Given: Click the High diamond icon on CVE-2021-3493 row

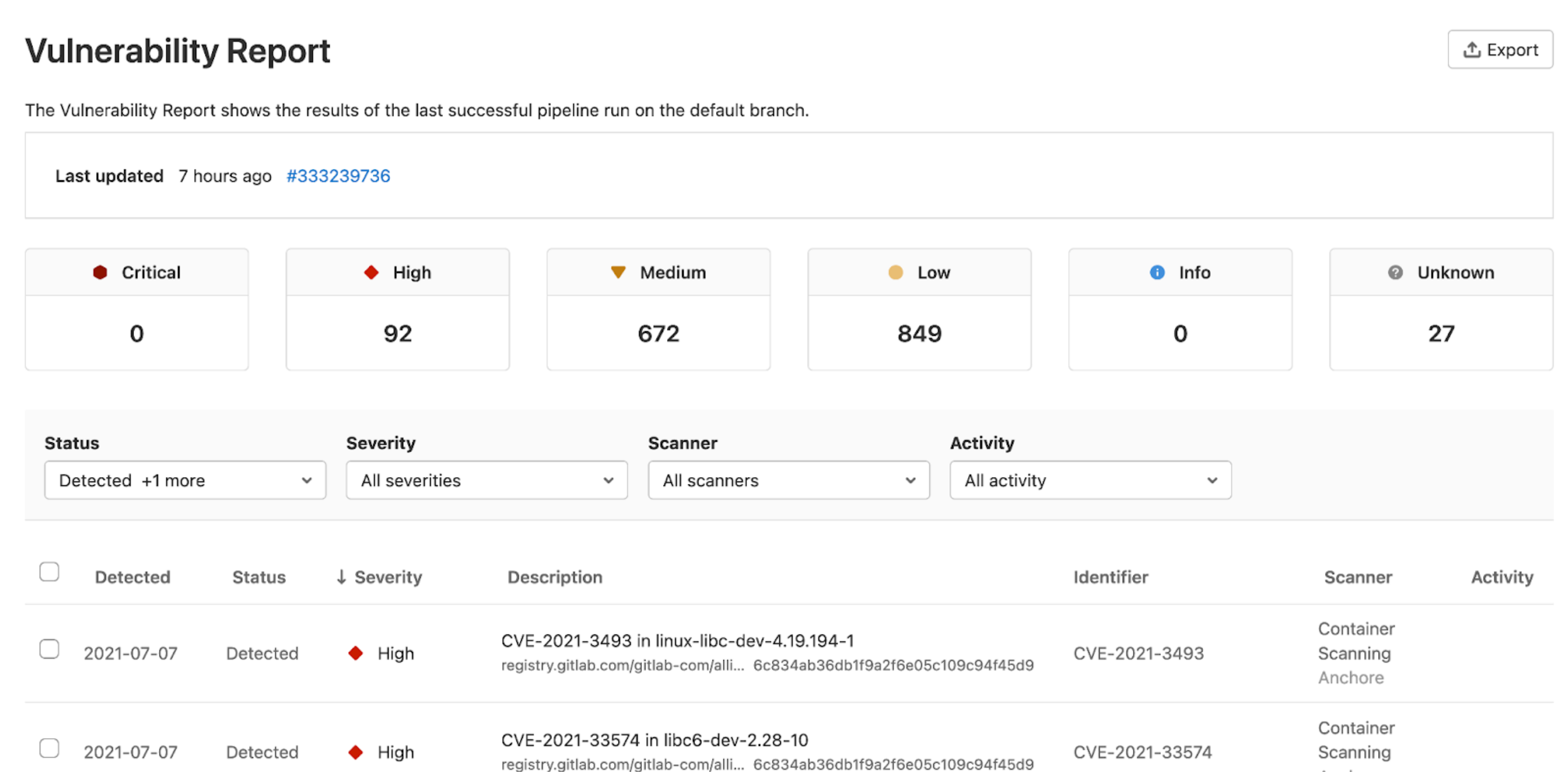Looking at the screenshot, I should point(356,653).
